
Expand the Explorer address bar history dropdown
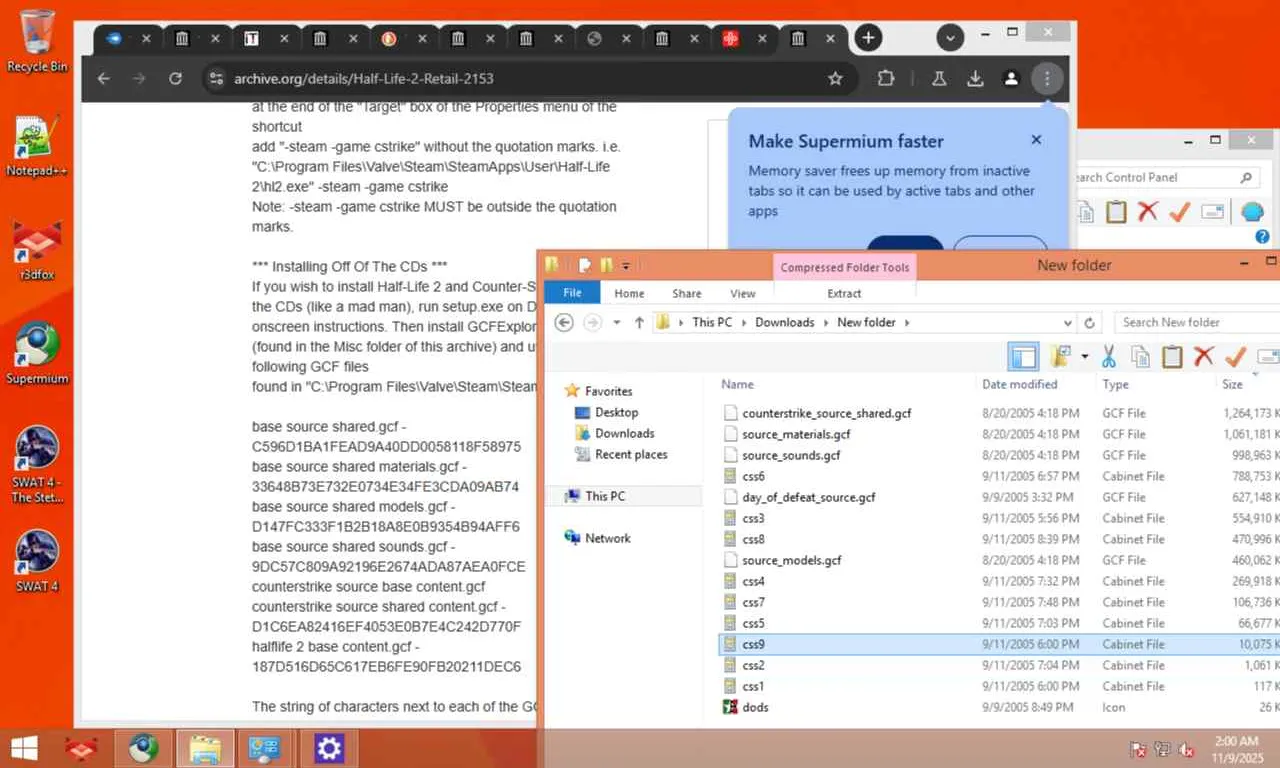[1067, 322]
